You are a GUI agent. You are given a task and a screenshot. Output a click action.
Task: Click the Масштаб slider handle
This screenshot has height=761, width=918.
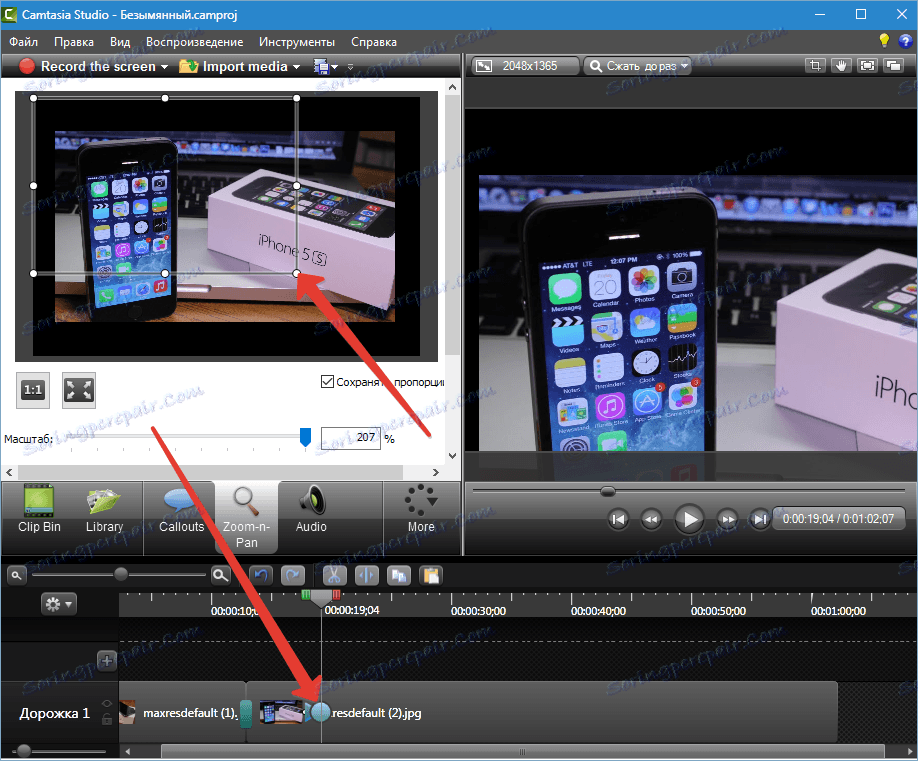305,437
